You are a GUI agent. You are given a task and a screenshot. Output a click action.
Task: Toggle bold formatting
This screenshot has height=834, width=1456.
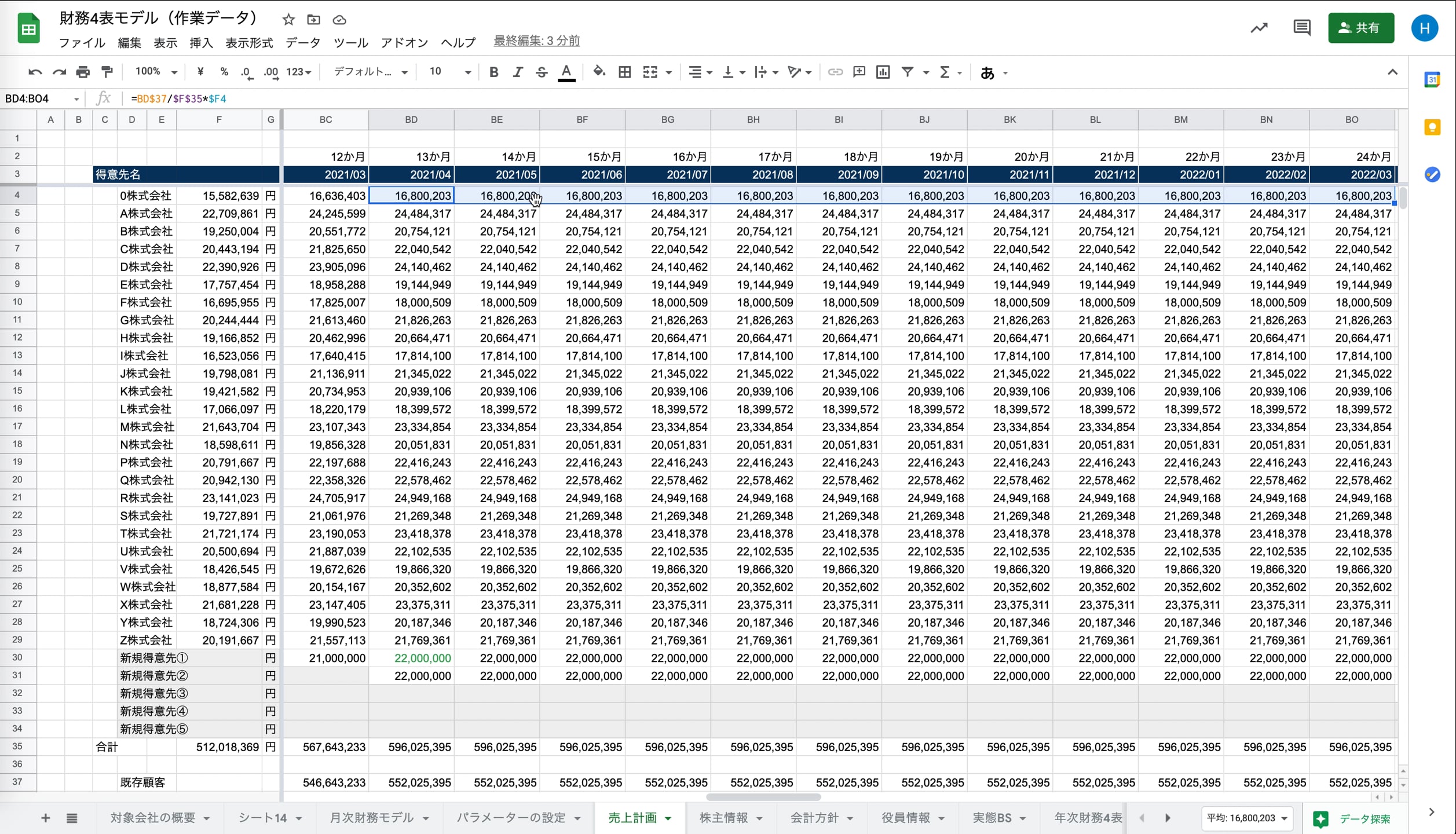point(493,72)
